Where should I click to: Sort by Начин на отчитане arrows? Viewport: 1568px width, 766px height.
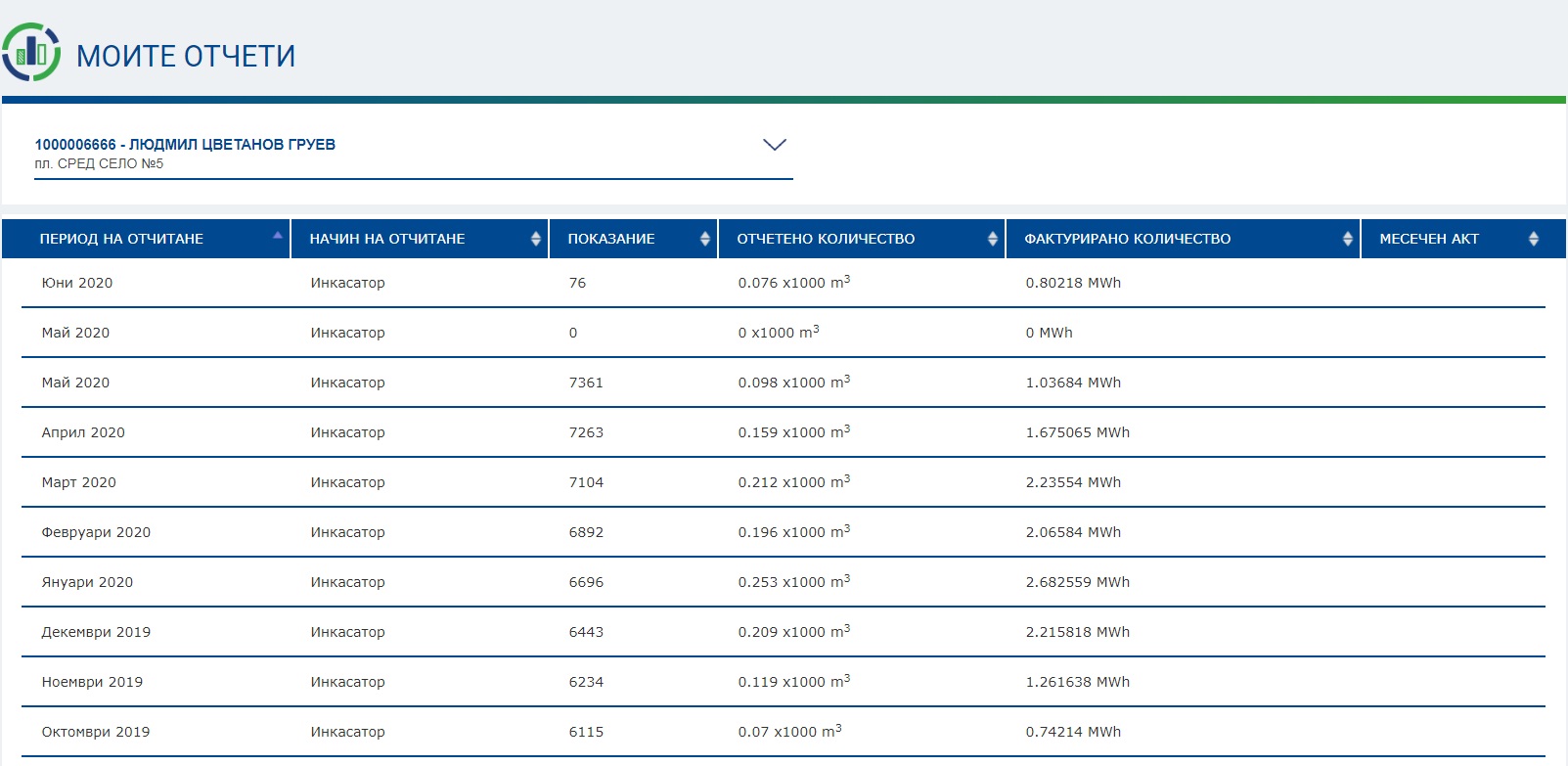(535, 239)
